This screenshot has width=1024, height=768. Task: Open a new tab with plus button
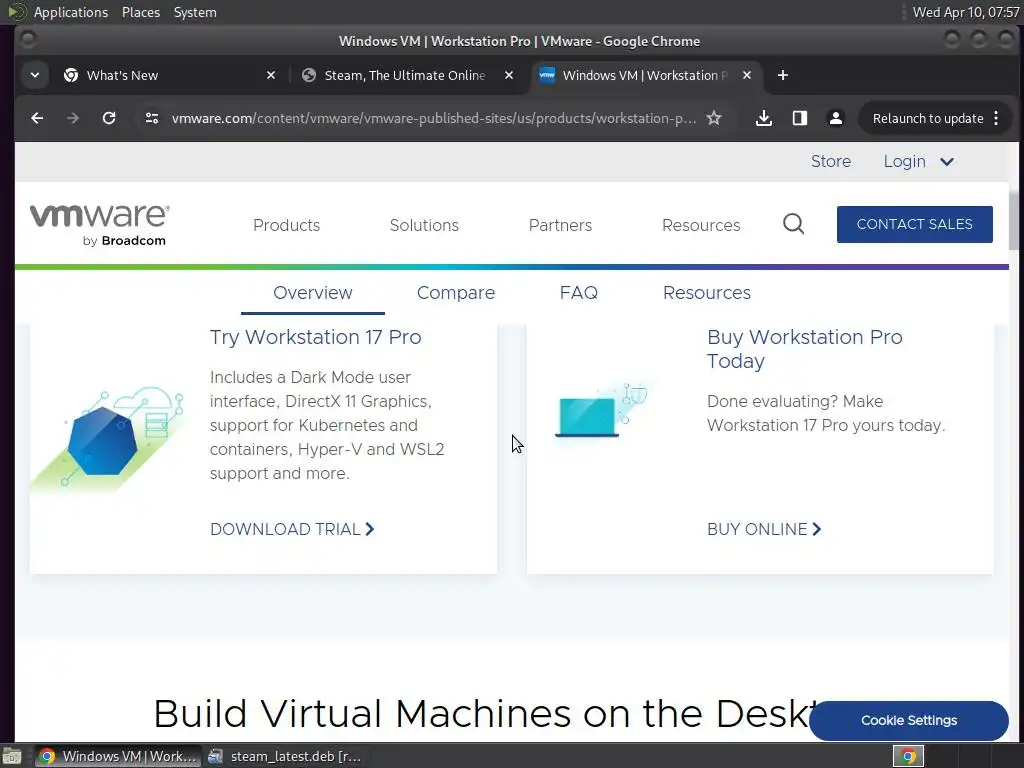coord(782,75)
